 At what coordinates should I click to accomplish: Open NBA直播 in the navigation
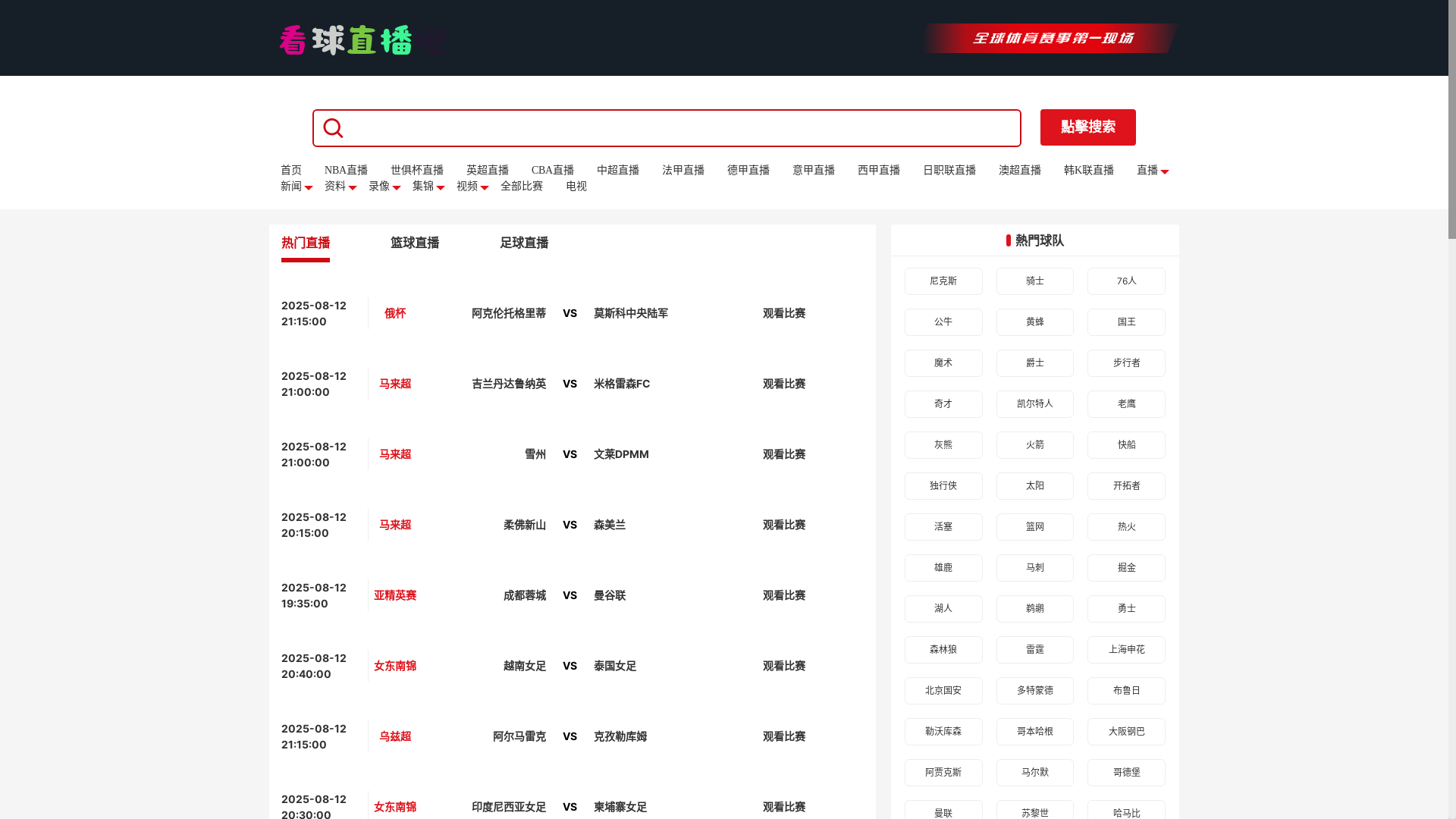point(346,171)
